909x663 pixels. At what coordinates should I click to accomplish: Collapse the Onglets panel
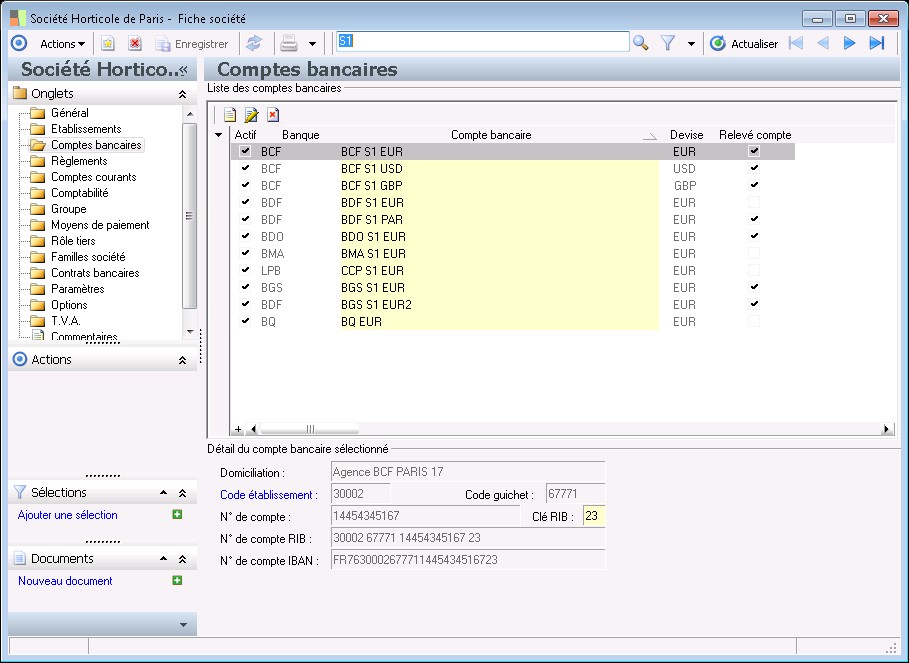(182, 94)
